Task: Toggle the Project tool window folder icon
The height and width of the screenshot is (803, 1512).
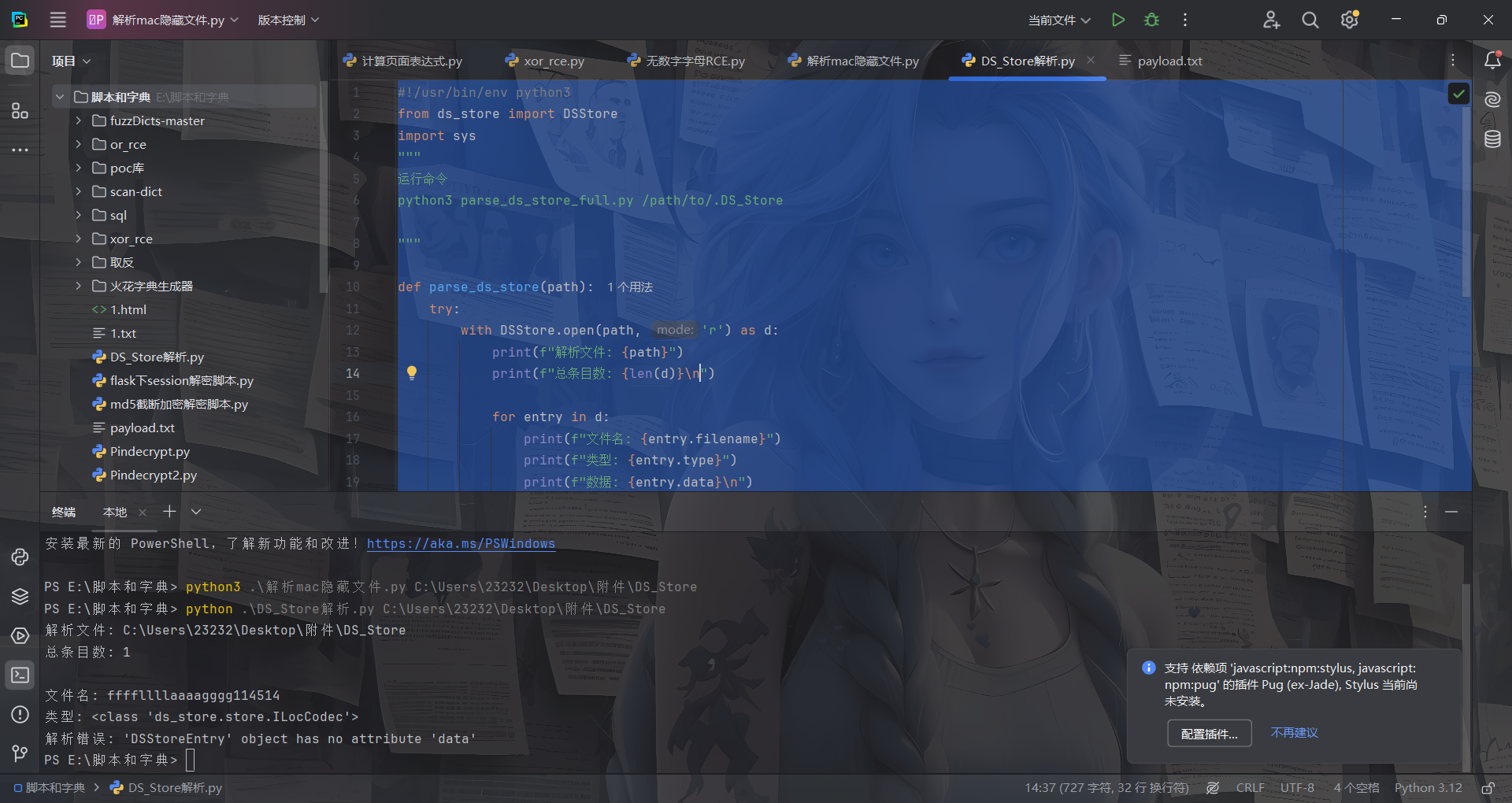Action: (x=20, y=61)
